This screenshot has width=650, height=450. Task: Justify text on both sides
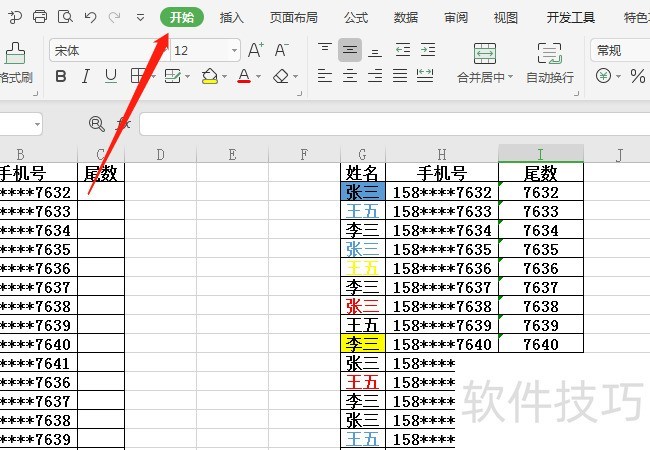pyautogui.click(x=400, y=76)
